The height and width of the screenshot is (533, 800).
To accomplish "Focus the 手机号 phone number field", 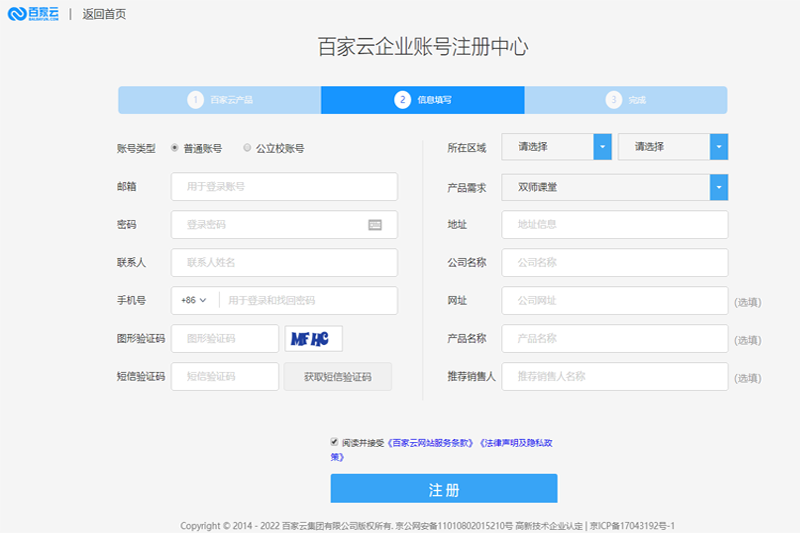I will (308, 300).
